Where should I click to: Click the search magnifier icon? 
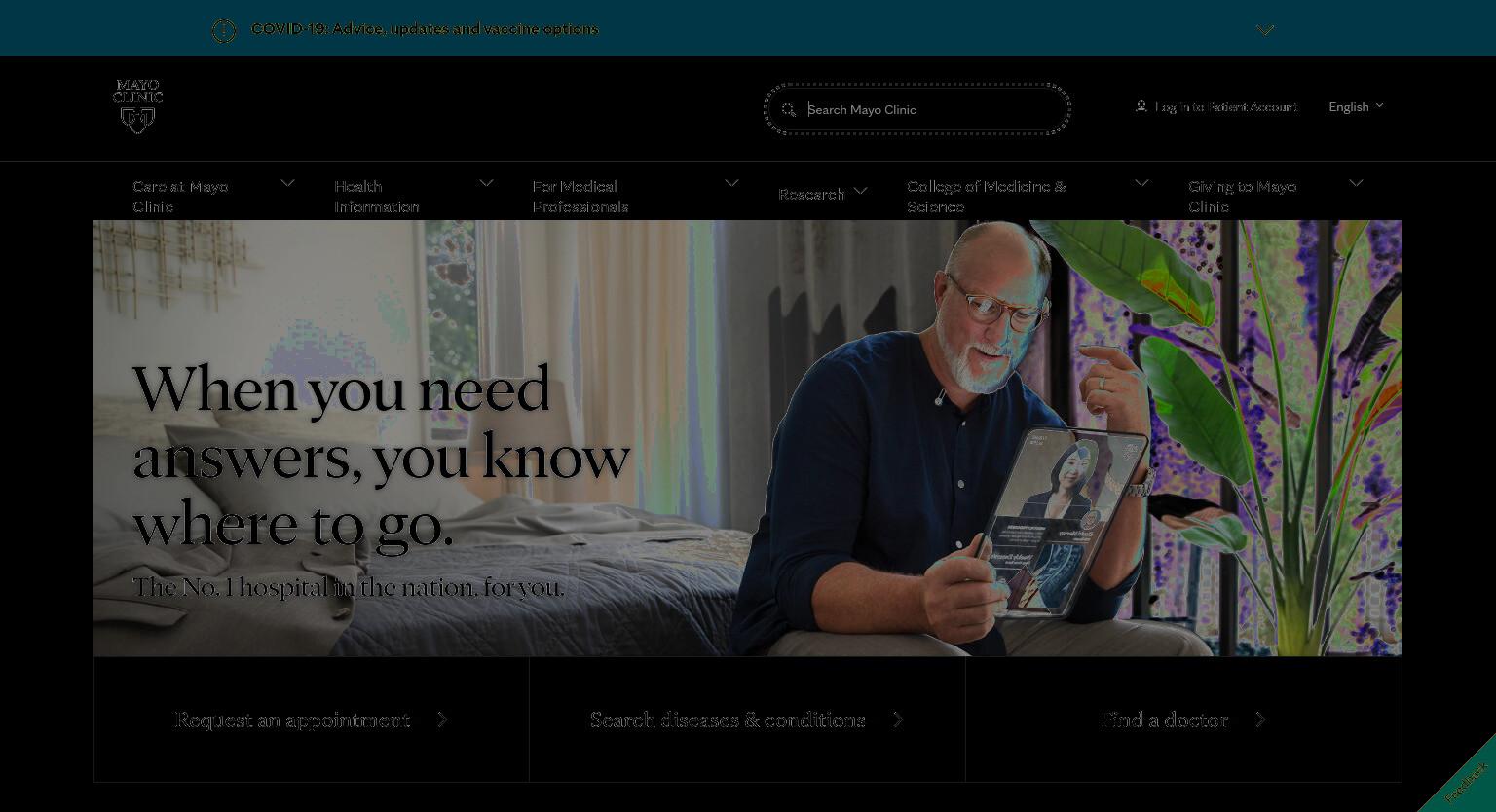789,110
